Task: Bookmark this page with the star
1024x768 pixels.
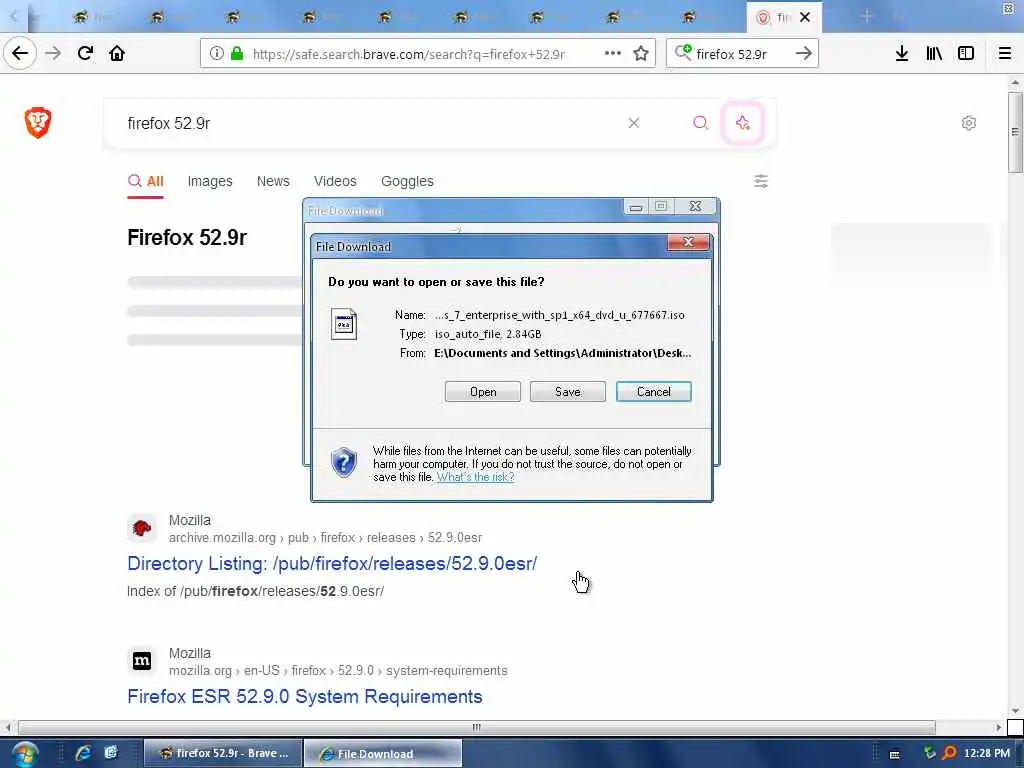Action: click(x=641, y=53)
